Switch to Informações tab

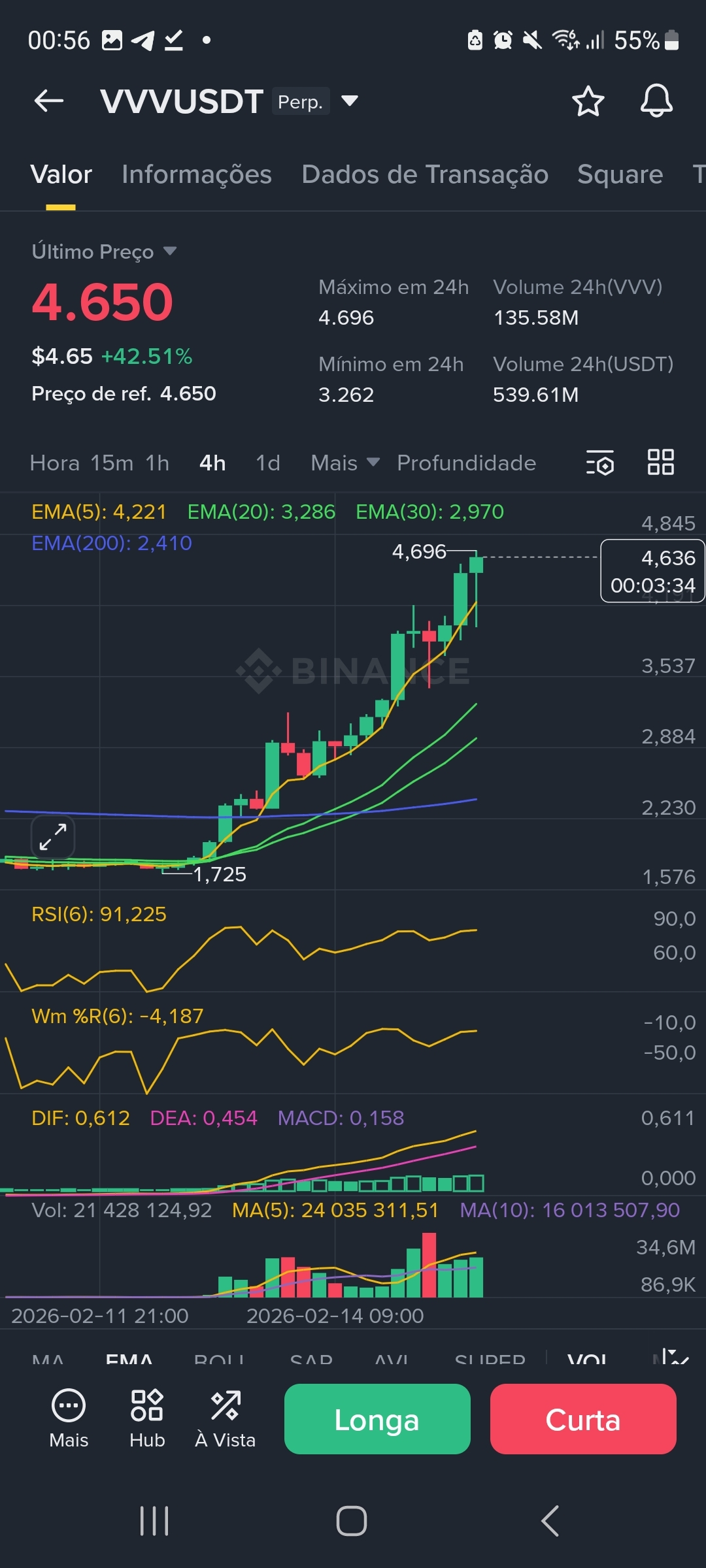(x=197, y=174)
